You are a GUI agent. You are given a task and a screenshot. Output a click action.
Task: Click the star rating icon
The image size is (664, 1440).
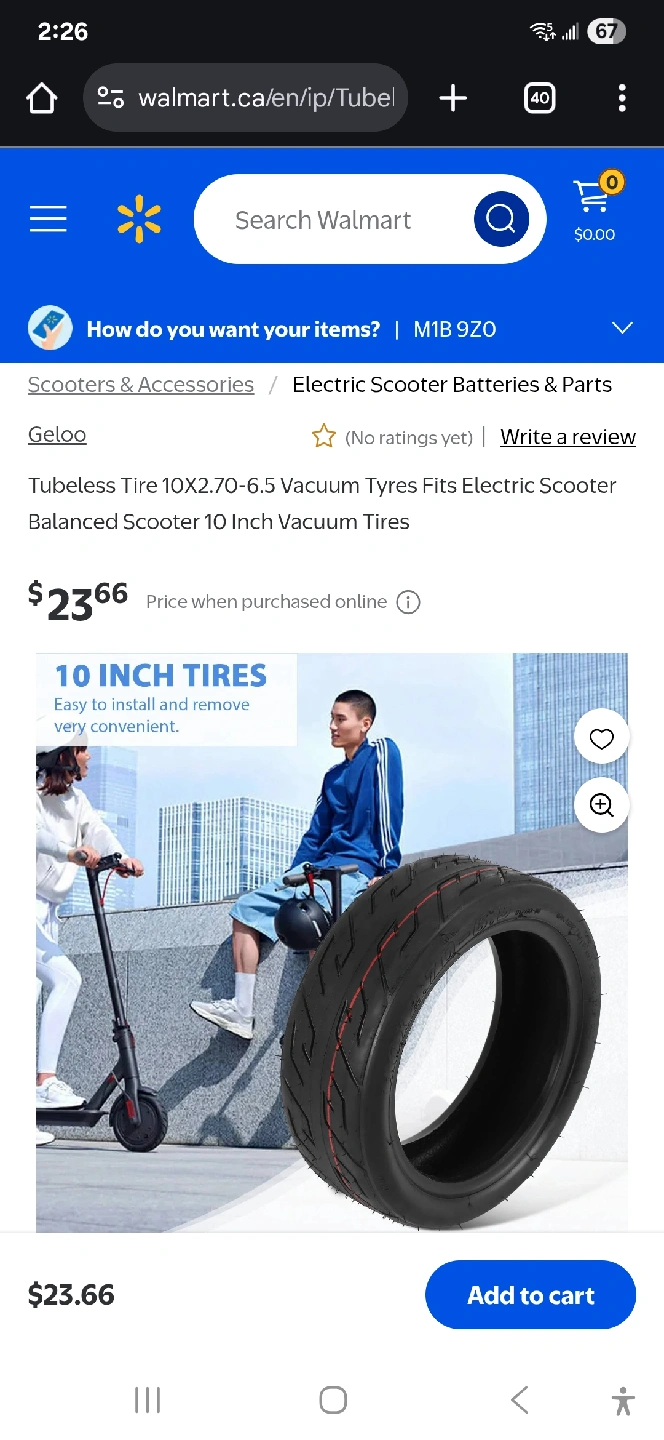tap(323, 437)
